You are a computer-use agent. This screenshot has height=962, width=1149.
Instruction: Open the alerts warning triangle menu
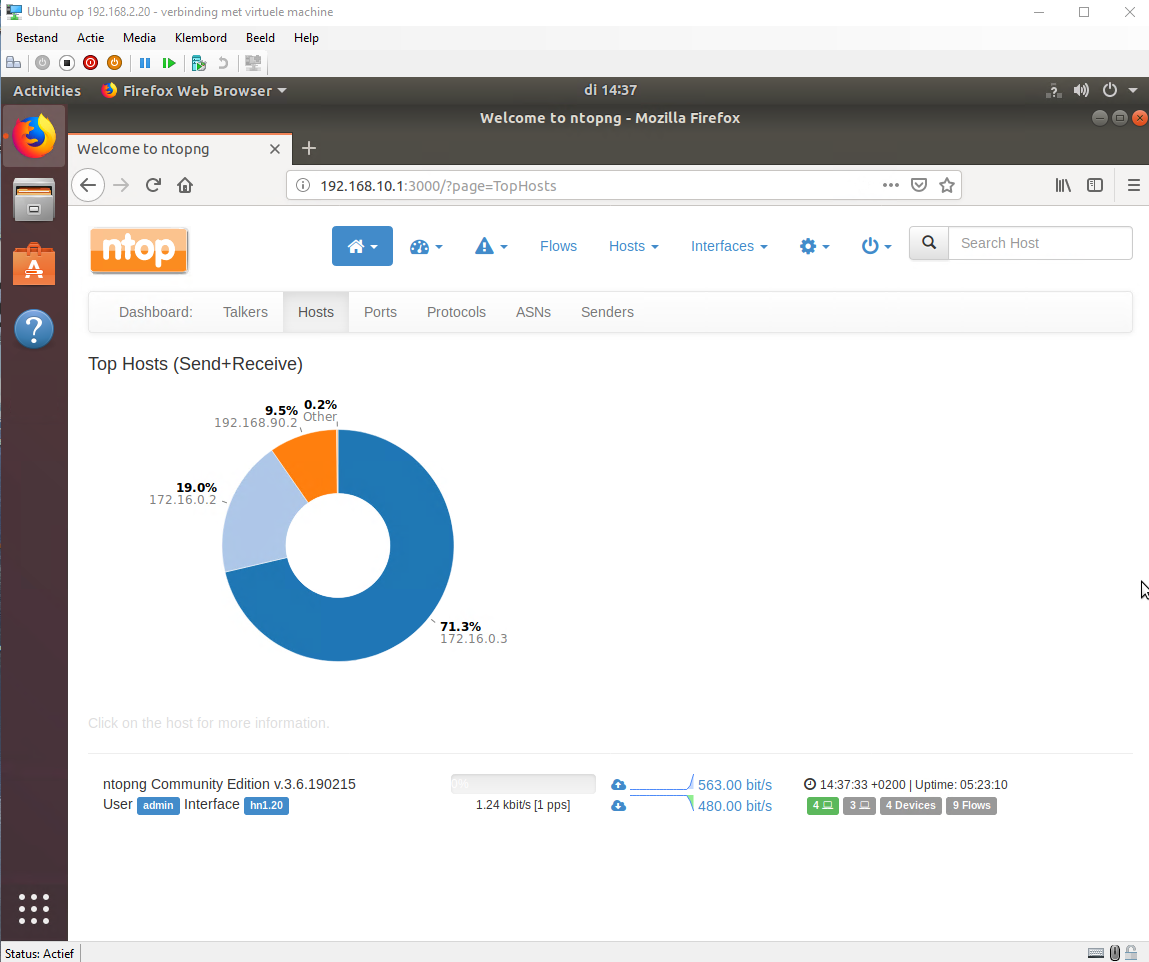(x=491, y=246)
